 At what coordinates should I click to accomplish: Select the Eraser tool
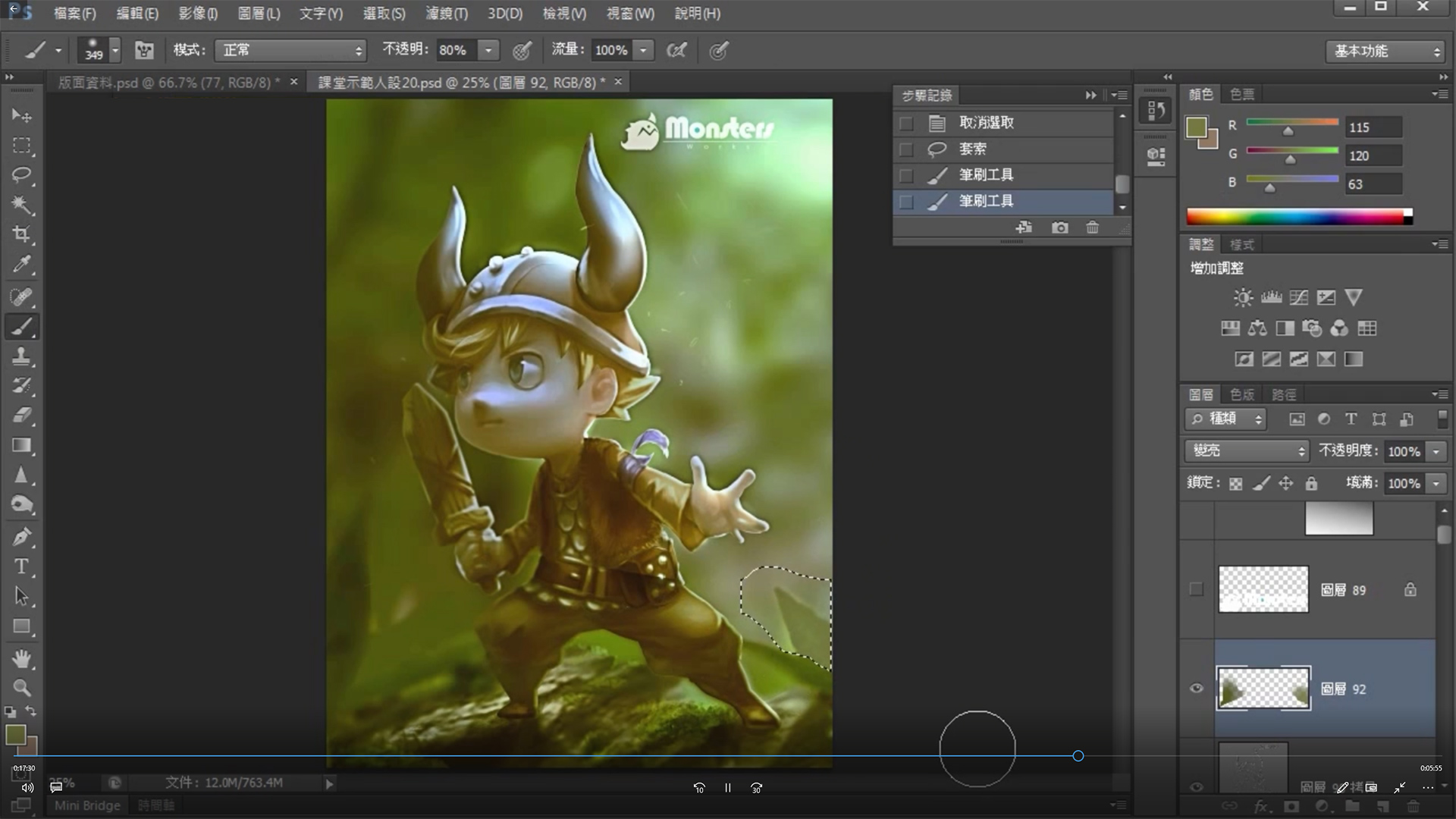[x=21, y=416]
